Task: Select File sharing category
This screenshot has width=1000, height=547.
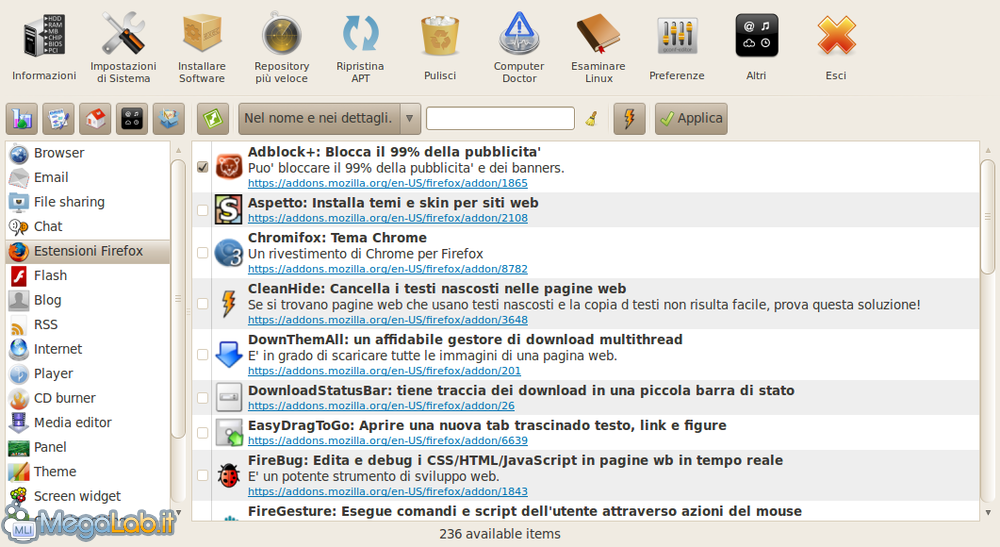Action: 88,202
